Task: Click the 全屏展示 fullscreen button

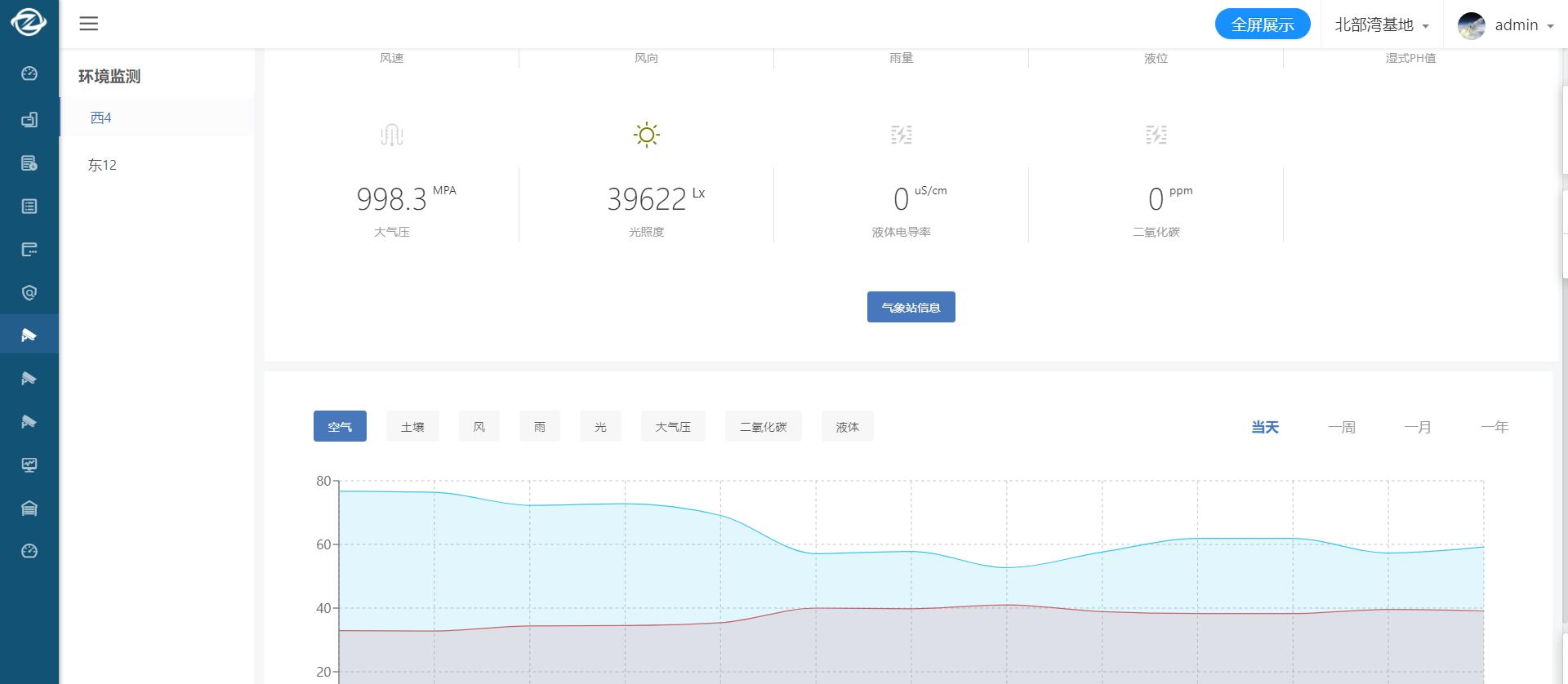Action: tap(1263, 24)
